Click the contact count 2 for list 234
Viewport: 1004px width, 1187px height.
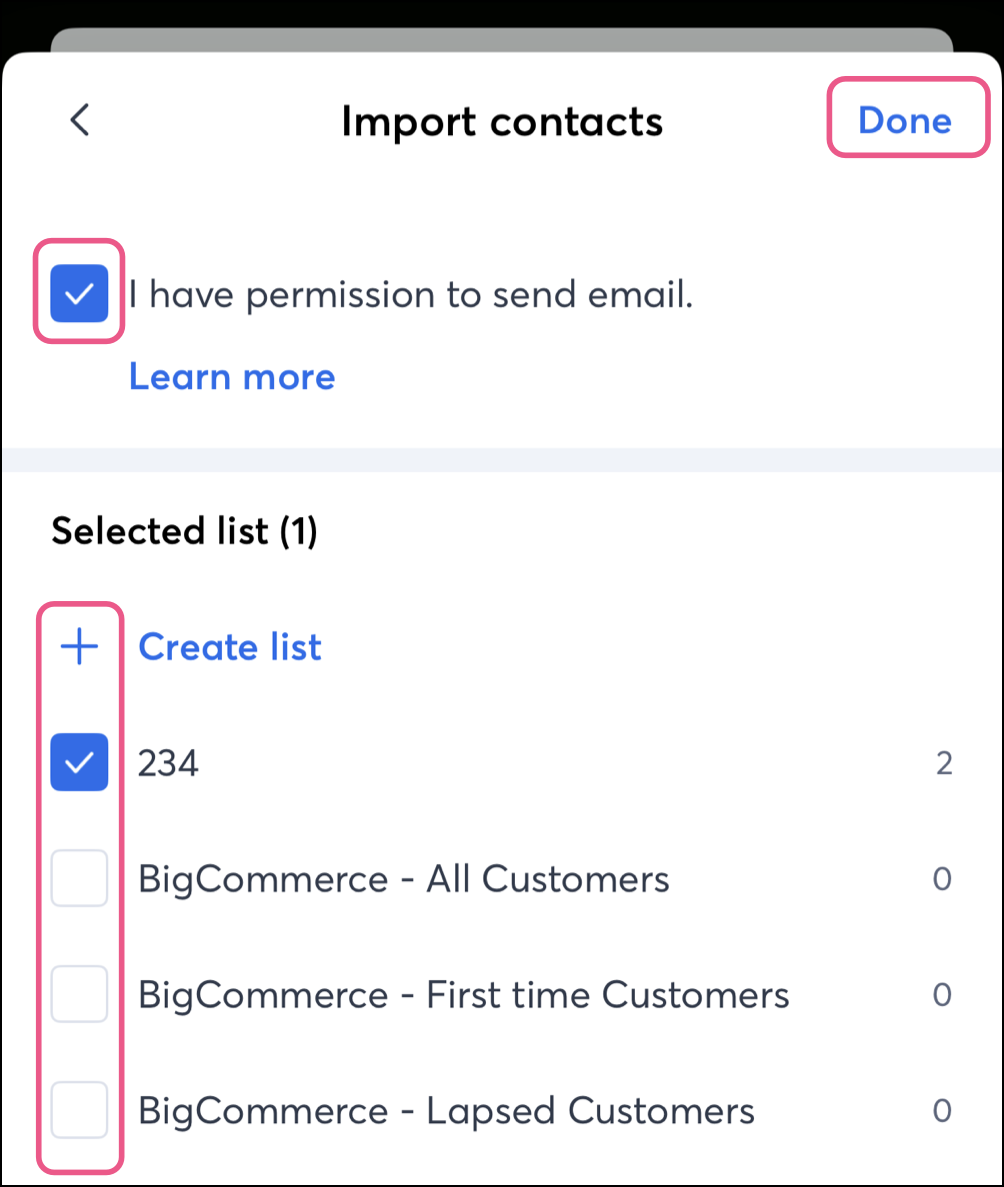(943, 765)
